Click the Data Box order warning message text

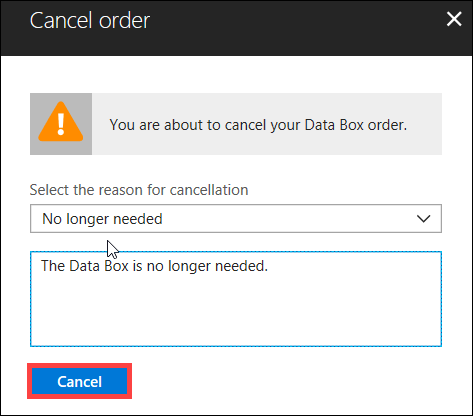point(258,125)
